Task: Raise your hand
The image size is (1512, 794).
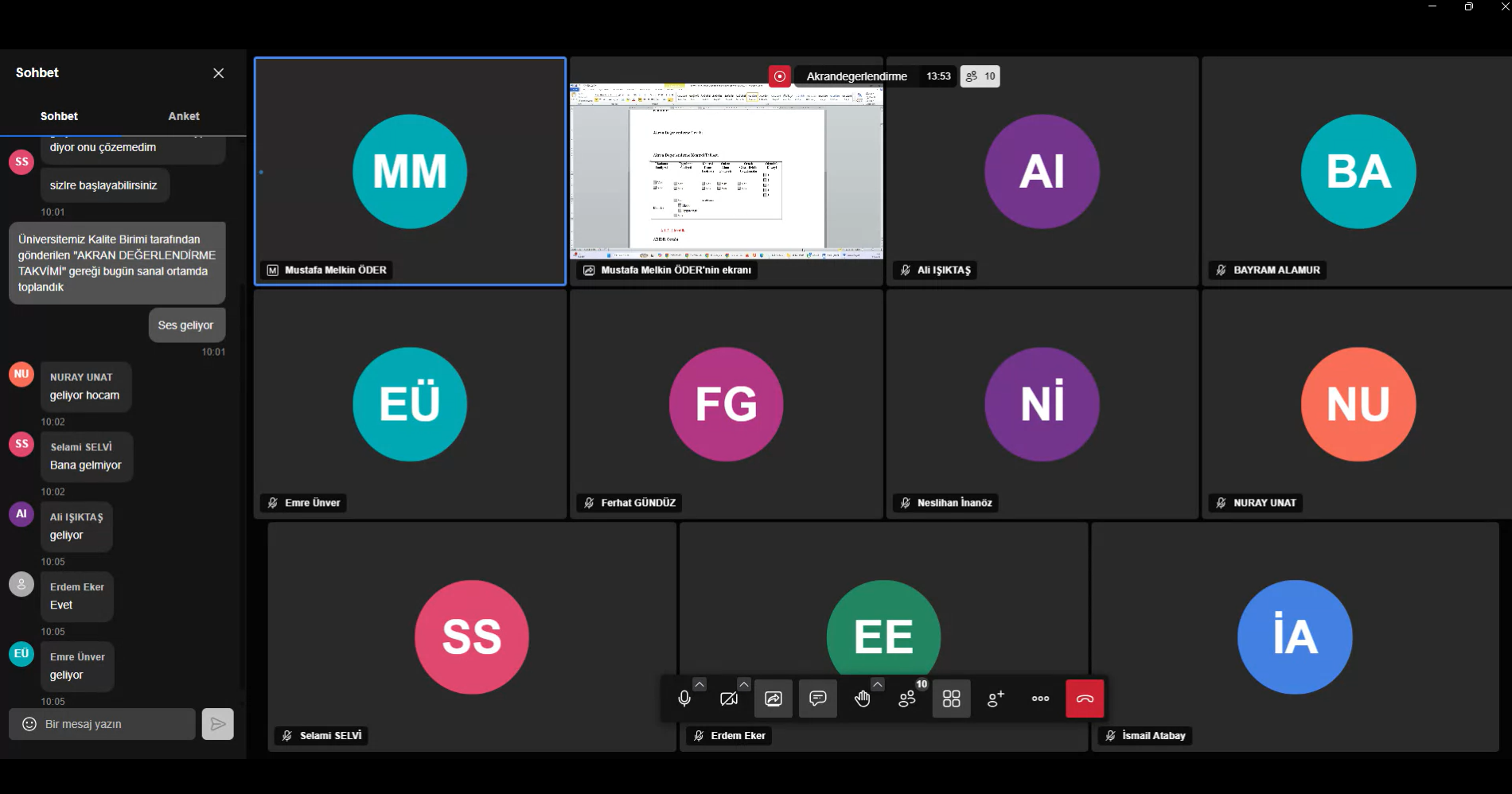Action: 862,699
